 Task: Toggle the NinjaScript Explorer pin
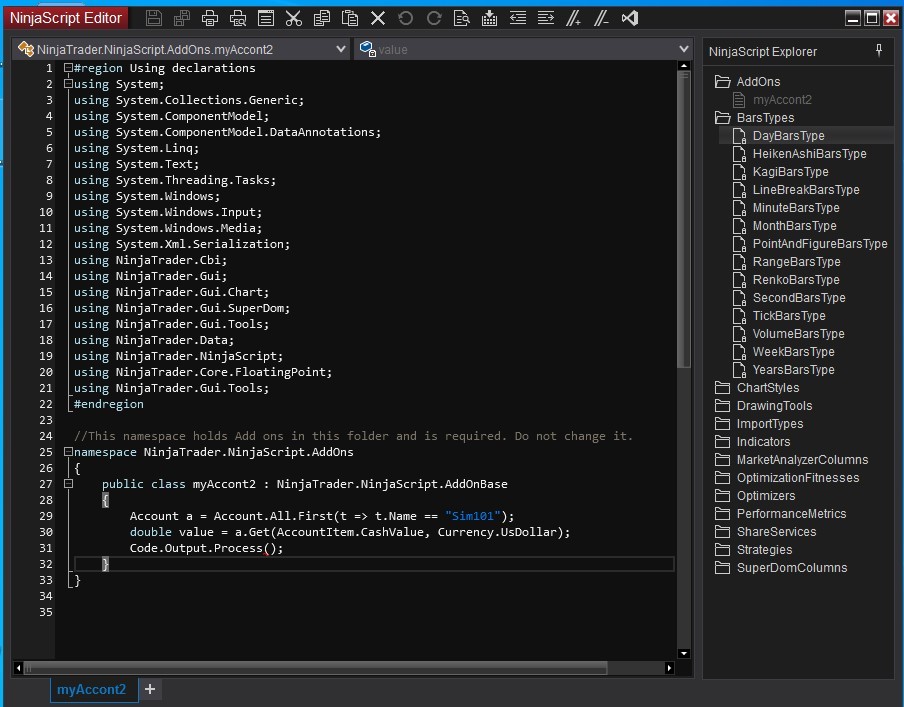tap(879, 51)
